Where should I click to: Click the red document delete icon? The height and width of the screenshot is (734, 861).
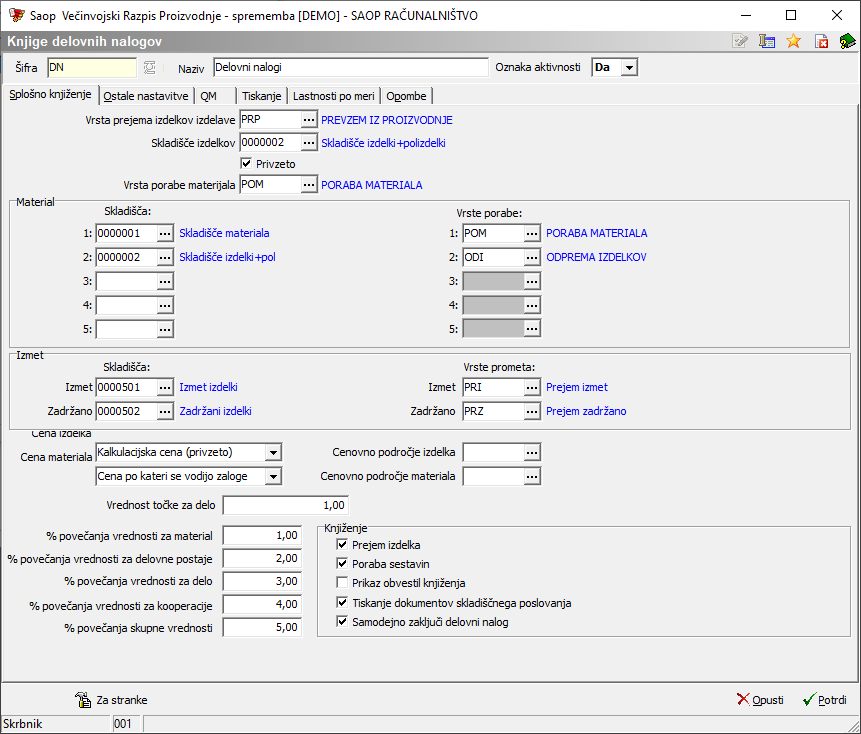pos(821,41)
